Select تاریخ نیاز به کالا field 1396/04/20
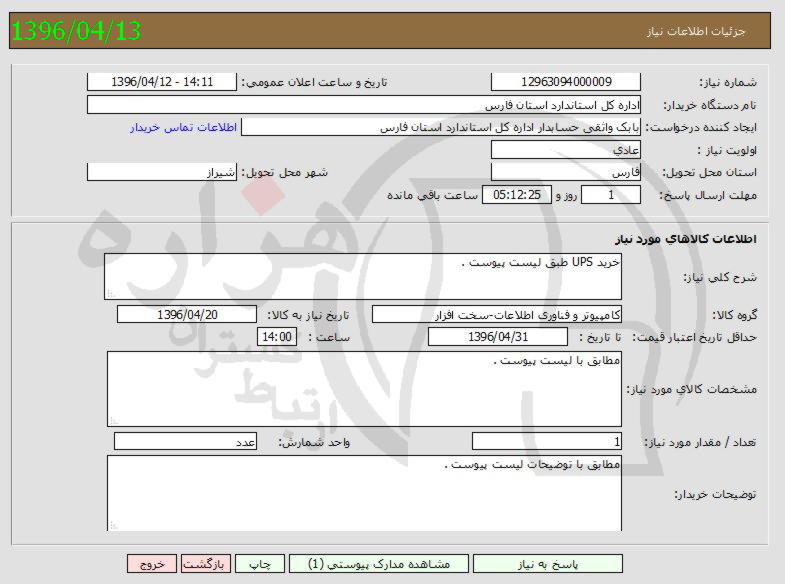 pyautogui.click(x=186, y=315)
